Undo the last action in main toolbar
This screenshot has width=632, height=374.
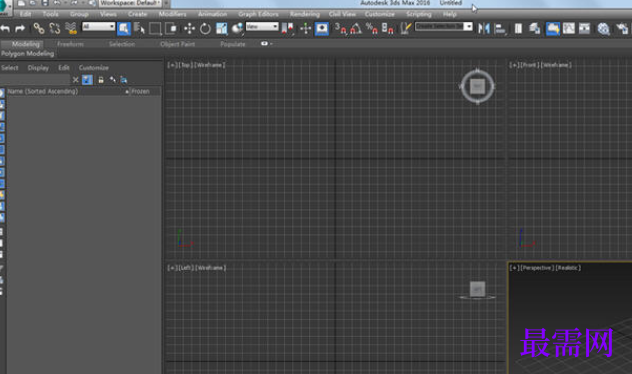tap(5, 29)
